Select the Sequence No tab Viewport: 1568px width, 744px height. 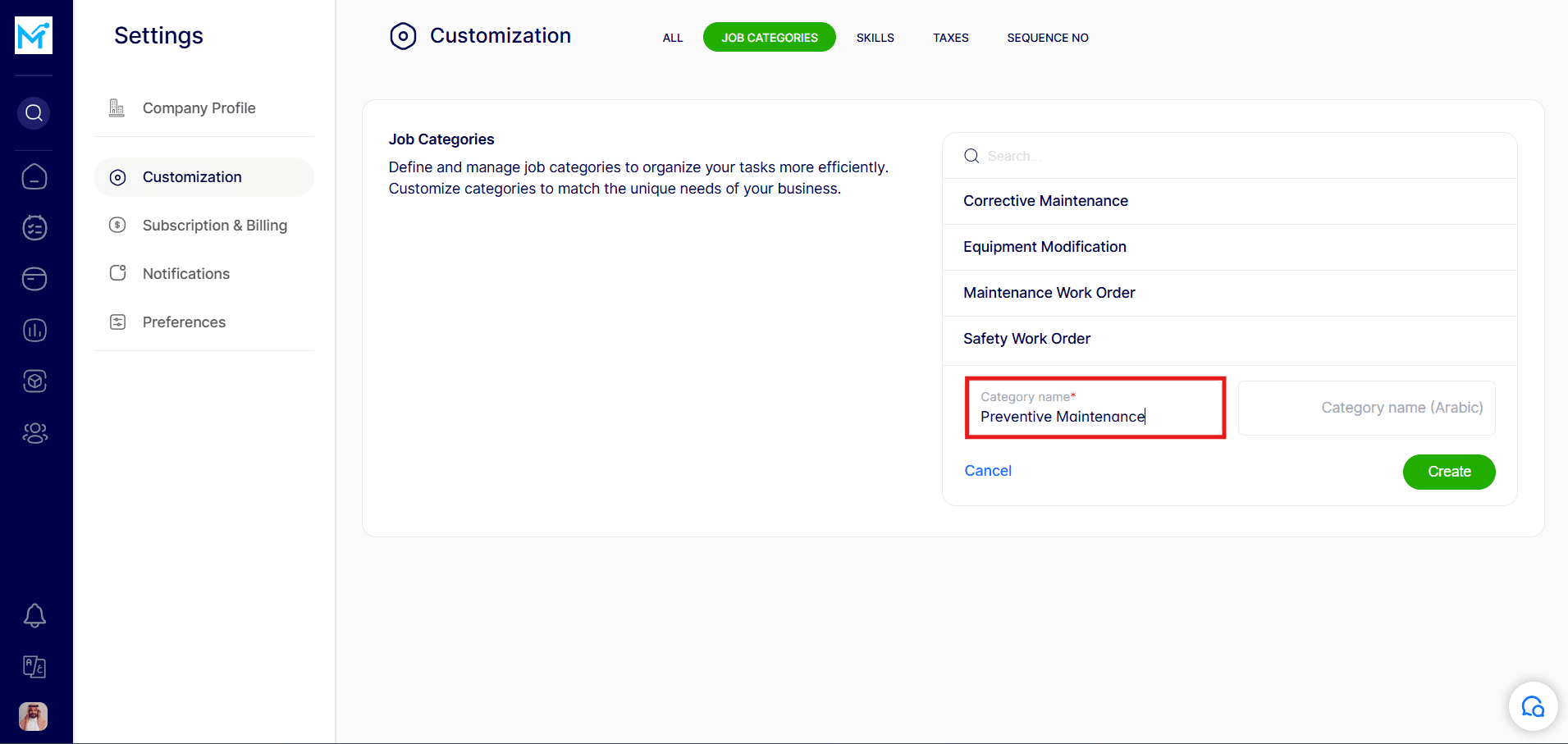point(1047,38)
